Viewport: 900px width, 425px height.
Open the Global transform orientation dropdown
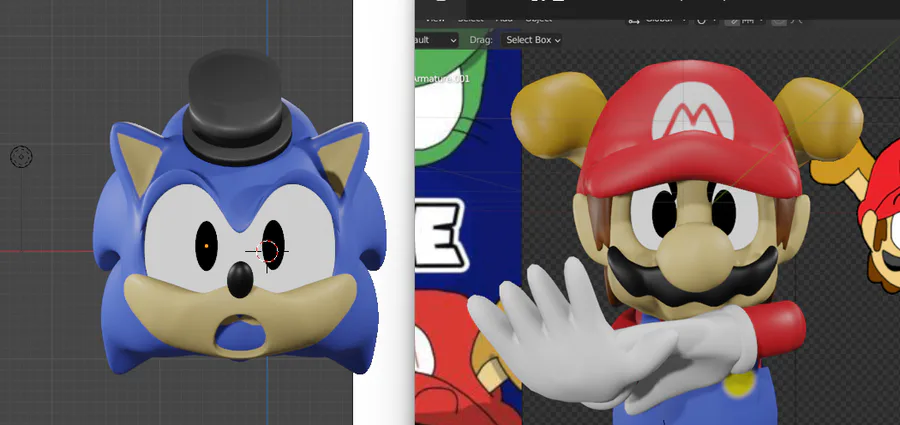pyautogui.click(x=657, y=20)
